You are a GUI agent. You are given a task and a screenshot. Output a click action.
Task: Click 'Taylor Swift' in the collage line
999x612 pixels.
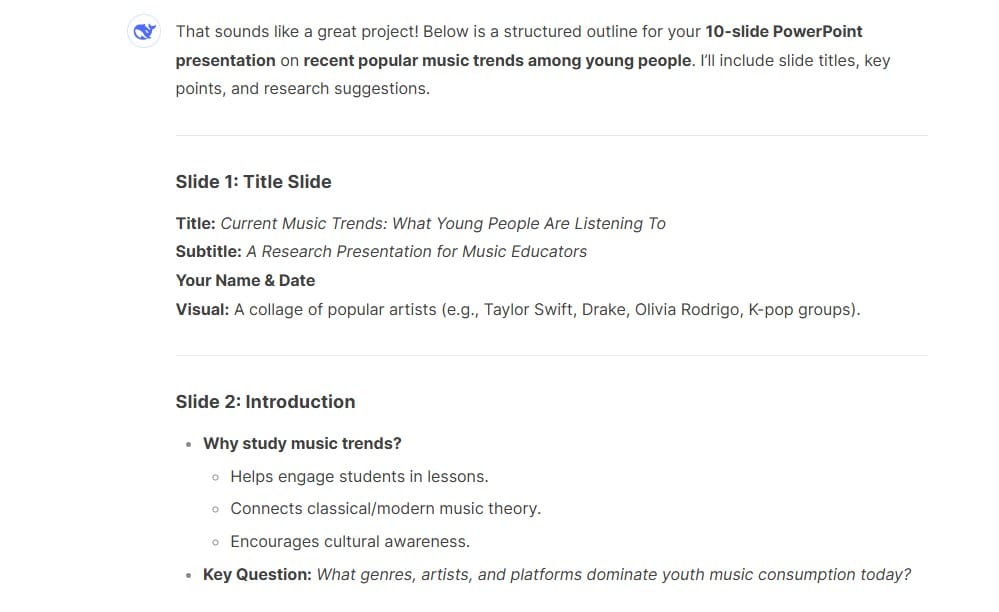[x=528, y=310]
